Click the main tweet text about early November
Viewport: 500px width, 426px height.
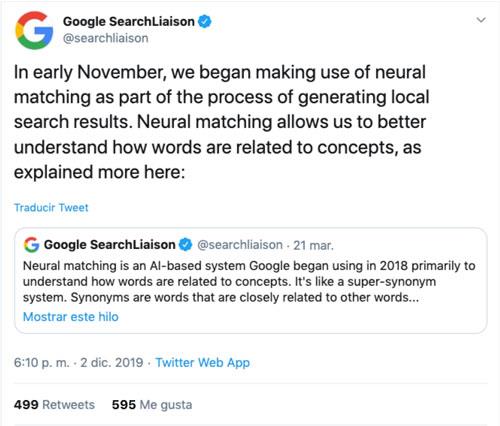pos(221,122)
